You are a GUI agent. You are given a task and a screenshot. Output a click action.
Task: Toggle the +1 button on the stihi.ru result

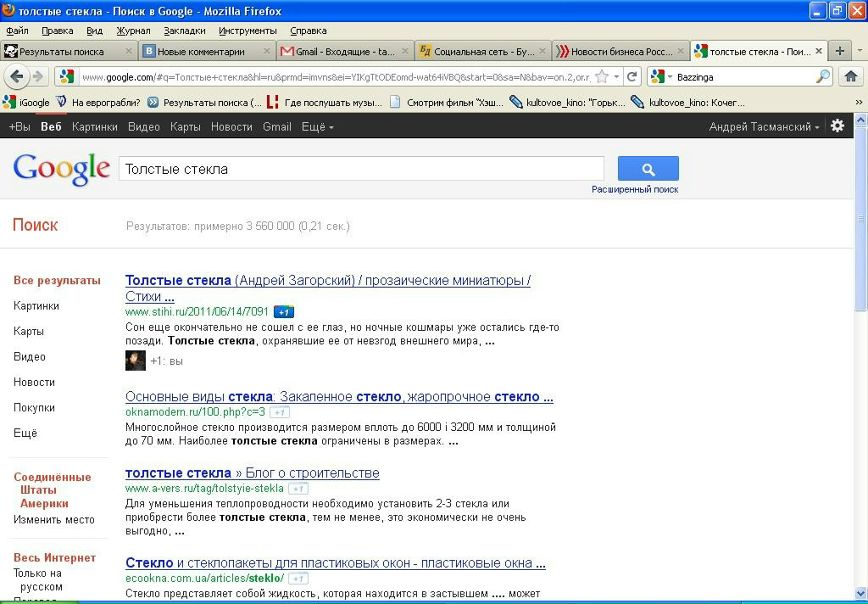tap(283, 312)
